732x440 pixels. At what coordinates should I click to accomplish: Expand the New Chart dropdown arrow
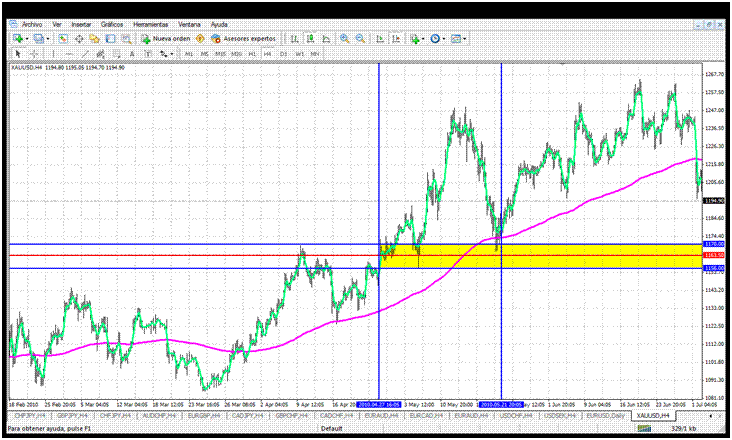[x=27, y=39]
